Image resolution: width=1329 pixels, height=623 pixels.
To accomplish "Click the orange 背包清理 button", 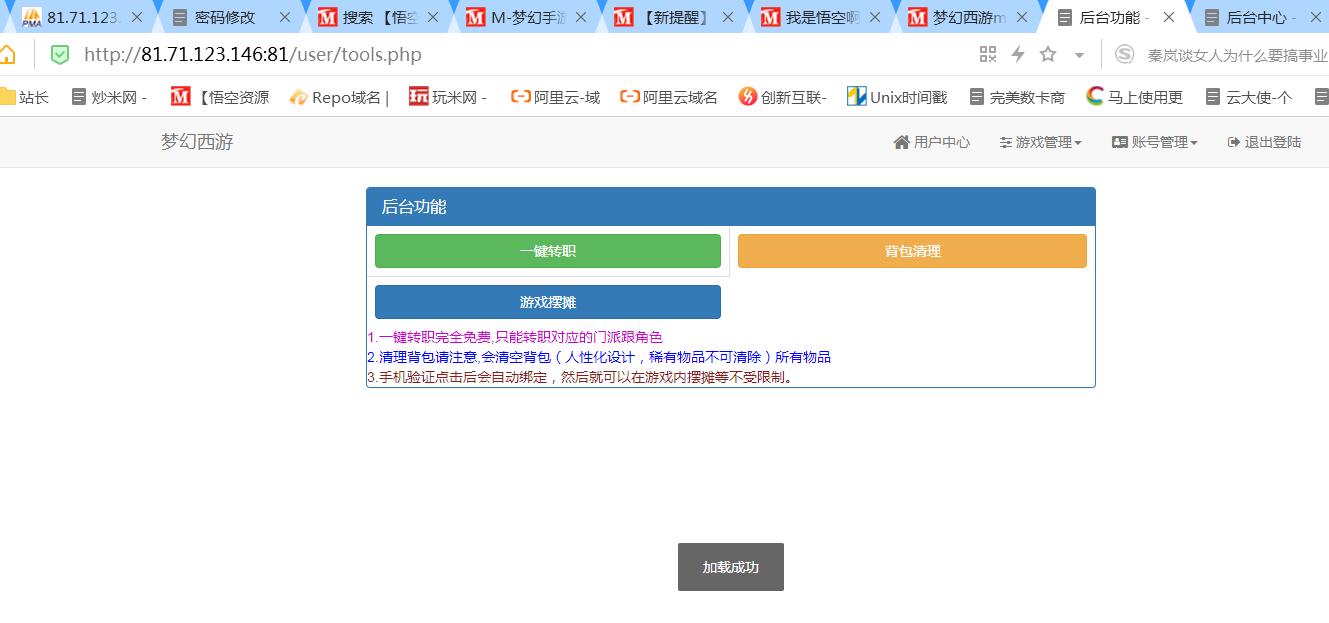I will [x=912, y=251].
